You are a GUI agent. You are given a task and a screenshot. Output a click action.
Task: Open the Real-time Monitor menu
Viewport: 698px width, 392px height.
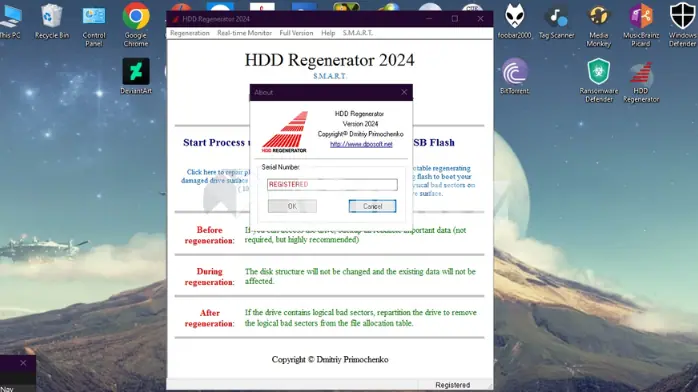[x=244, y=33]
